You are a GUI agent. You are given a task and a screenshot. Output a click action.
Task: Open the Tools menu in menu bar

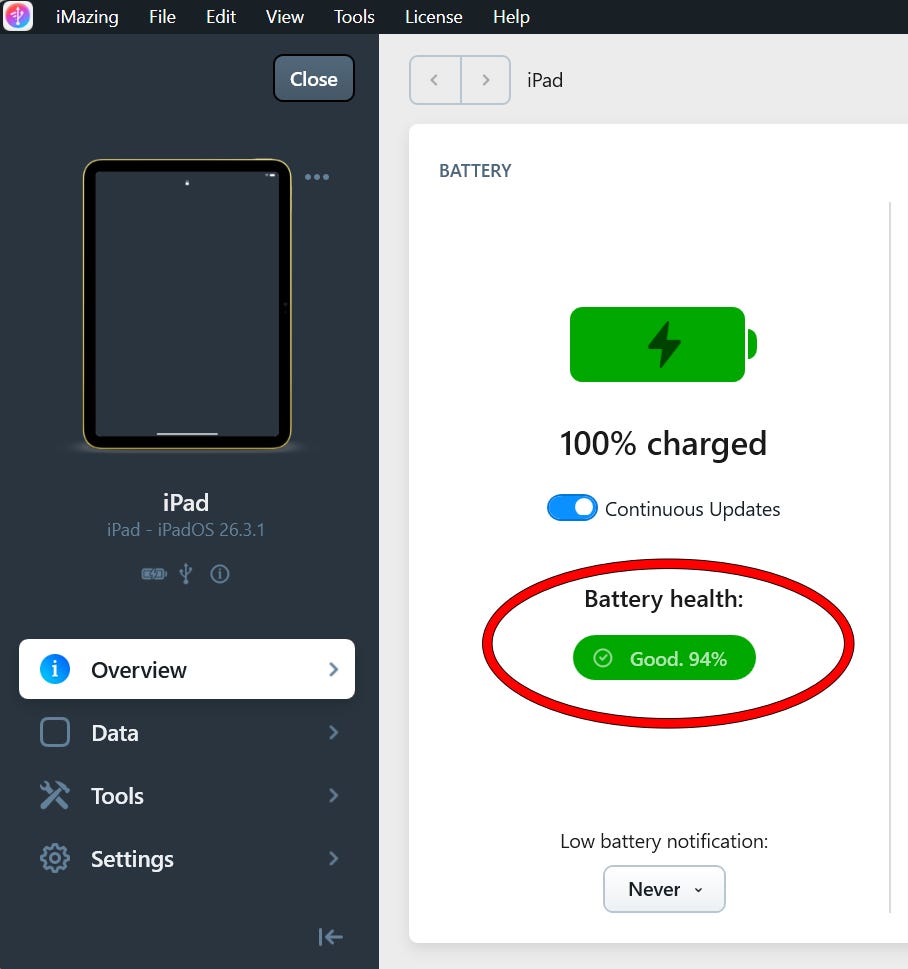coord(354,17)
